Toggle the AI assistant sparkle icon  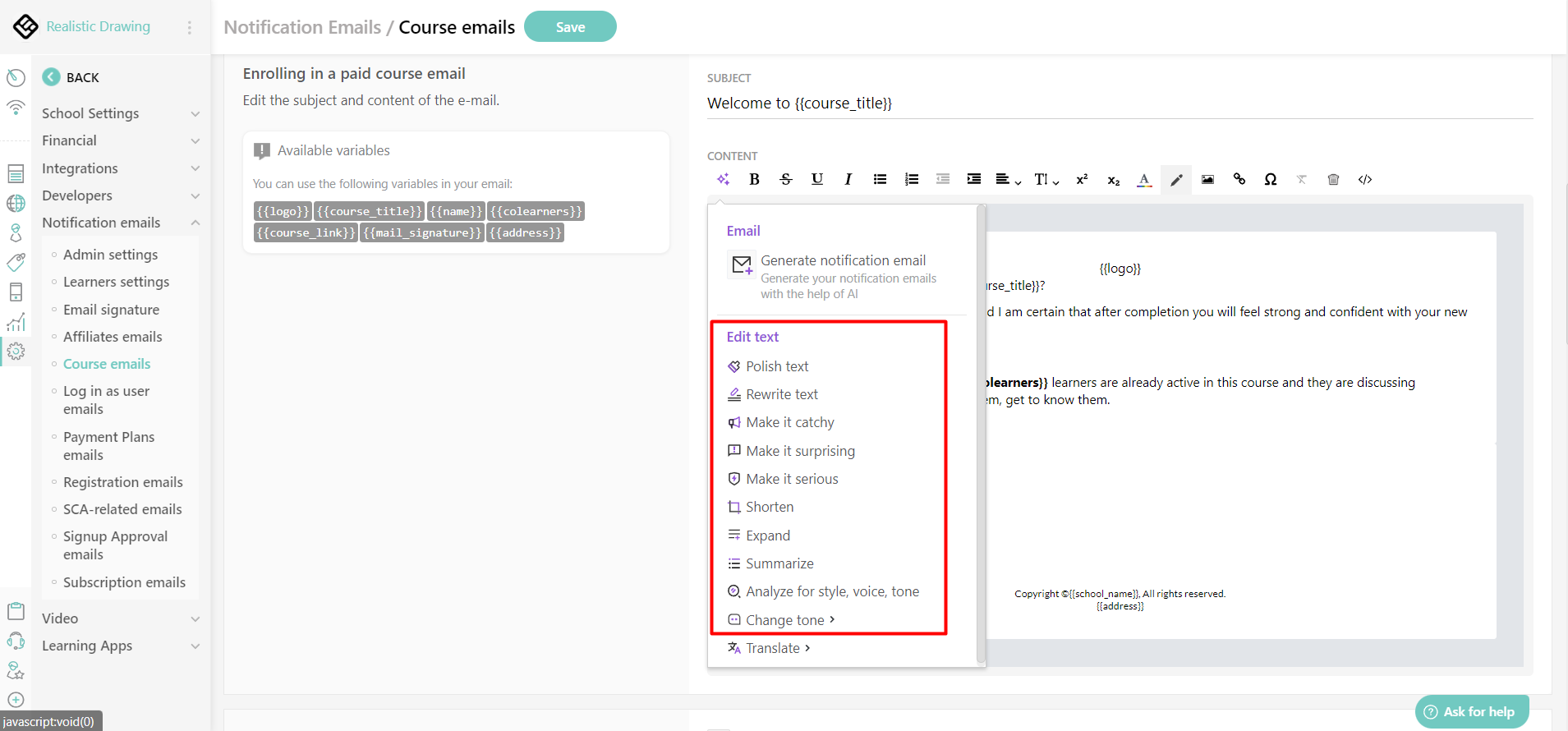[x=723, y=179]
